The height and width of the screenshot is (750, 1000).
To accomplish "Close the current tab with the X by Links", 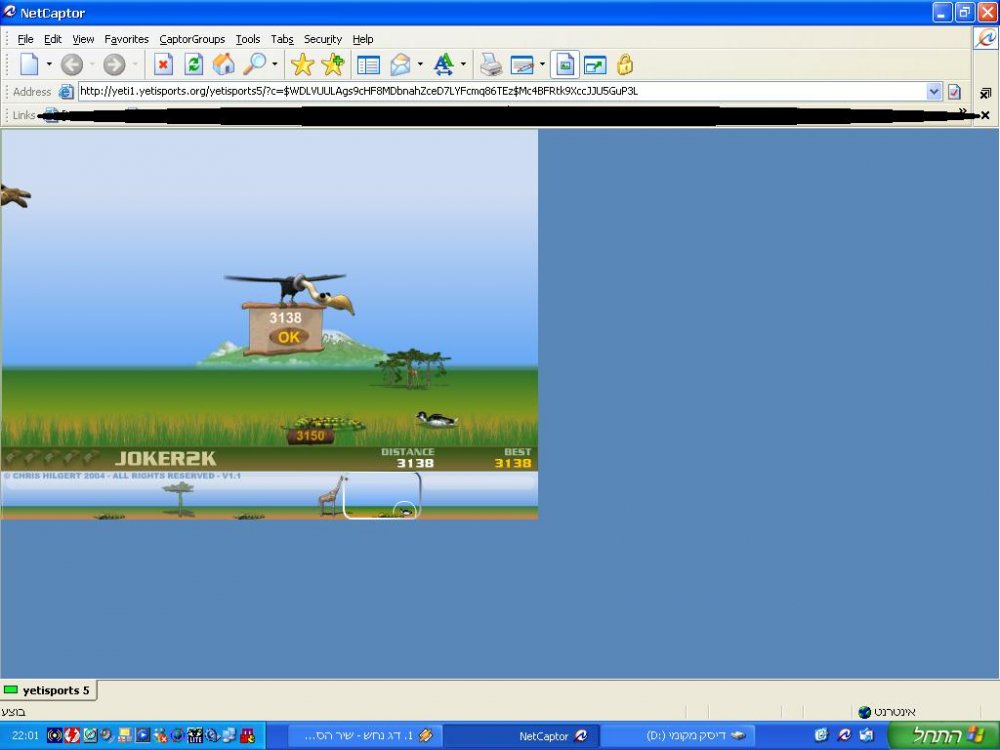I will [x=985, y=115].
